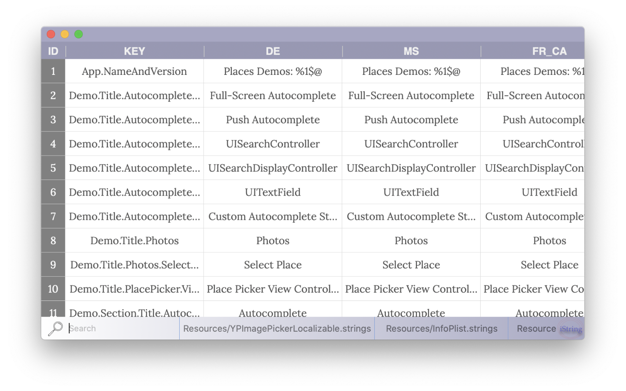This screenshot has height=391, width=626.
Task: Select row number 8 in the ID column
Action: (x=53, y=240)
